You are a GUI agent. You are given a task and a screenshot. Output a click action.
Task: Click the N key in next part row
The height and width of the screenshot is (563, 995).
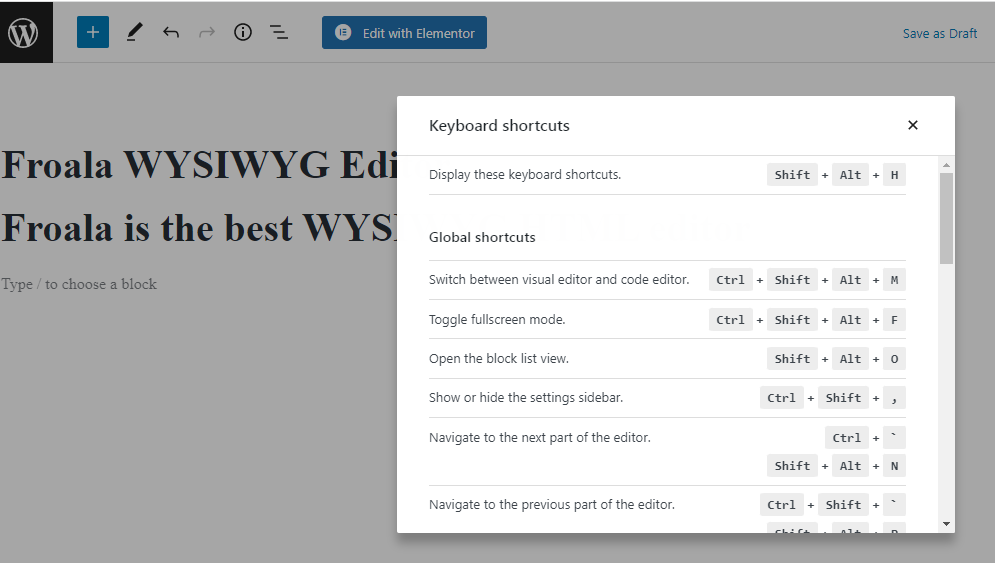[894, 466]
